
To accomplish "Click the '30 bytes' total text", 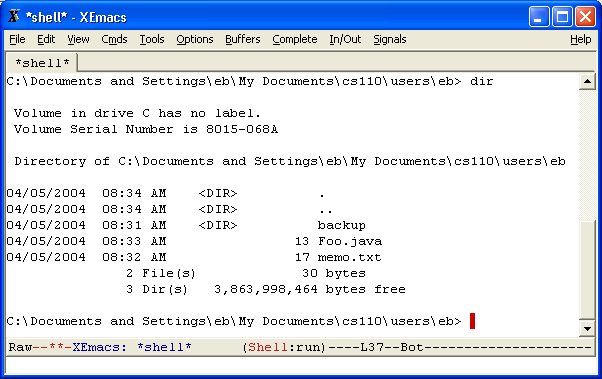I will [x=334, y=273].
